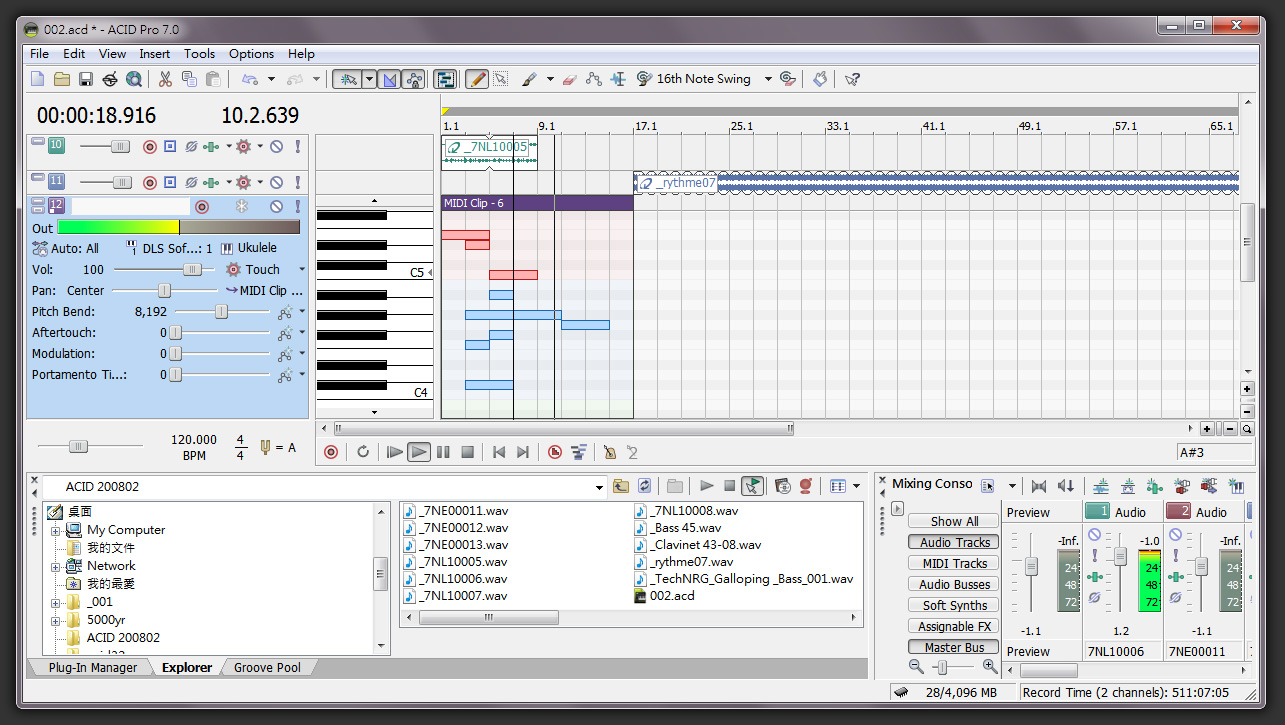Play the project from the transport bar
The width and height of the screenshot is (1285, 725).
click(419, 452)
